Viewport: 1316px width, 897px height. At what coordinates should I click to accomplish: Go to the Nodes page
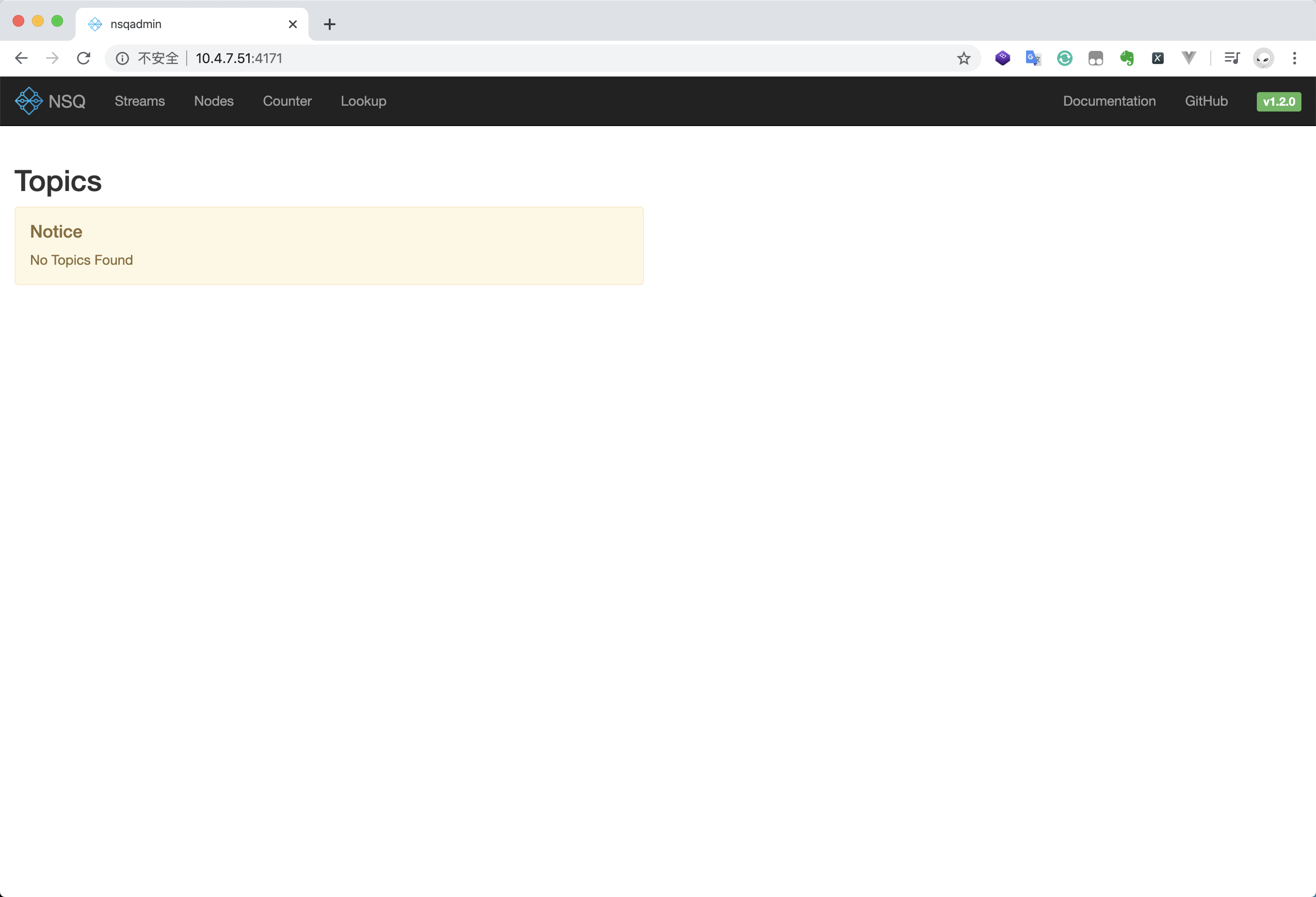coord(214,101)
